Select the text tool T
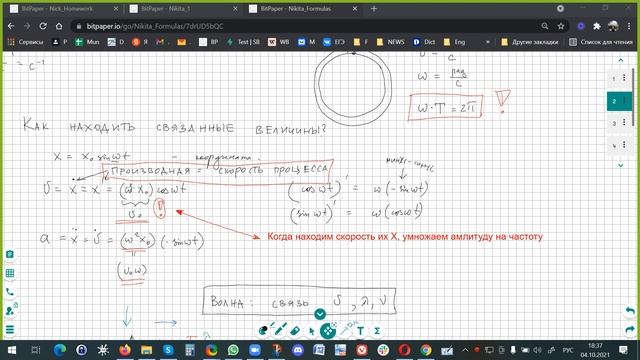The image size is (640, 360). (360, 331)
